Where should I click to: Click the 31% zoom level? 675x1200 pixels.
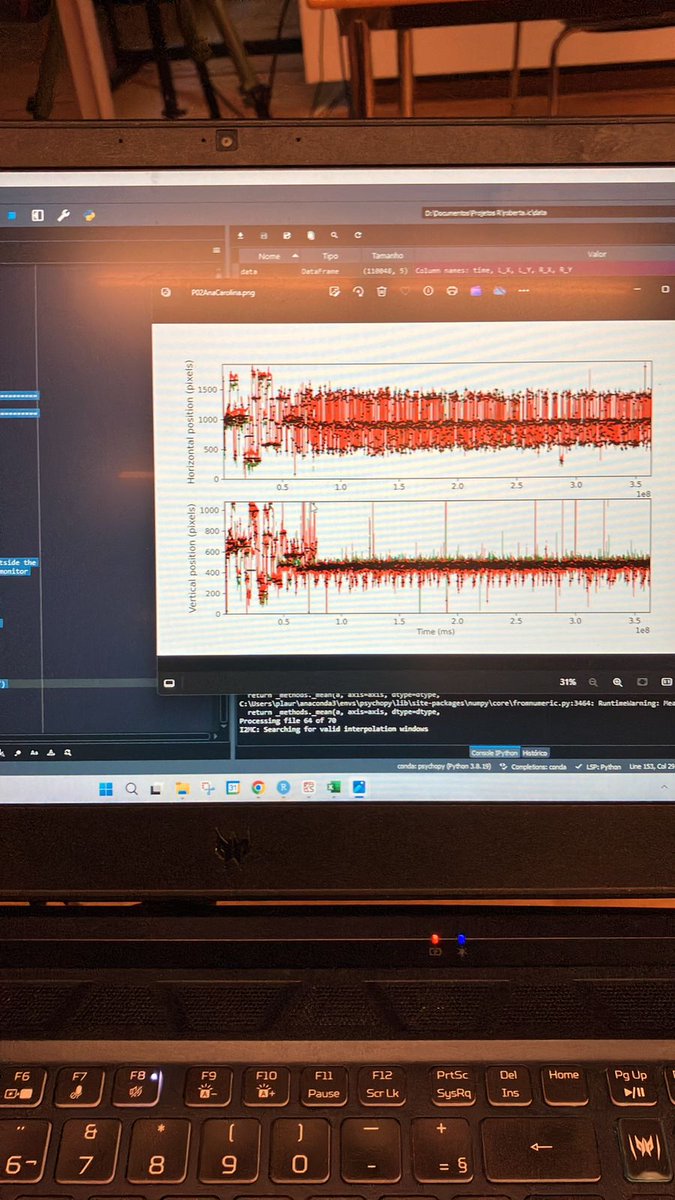567,682
